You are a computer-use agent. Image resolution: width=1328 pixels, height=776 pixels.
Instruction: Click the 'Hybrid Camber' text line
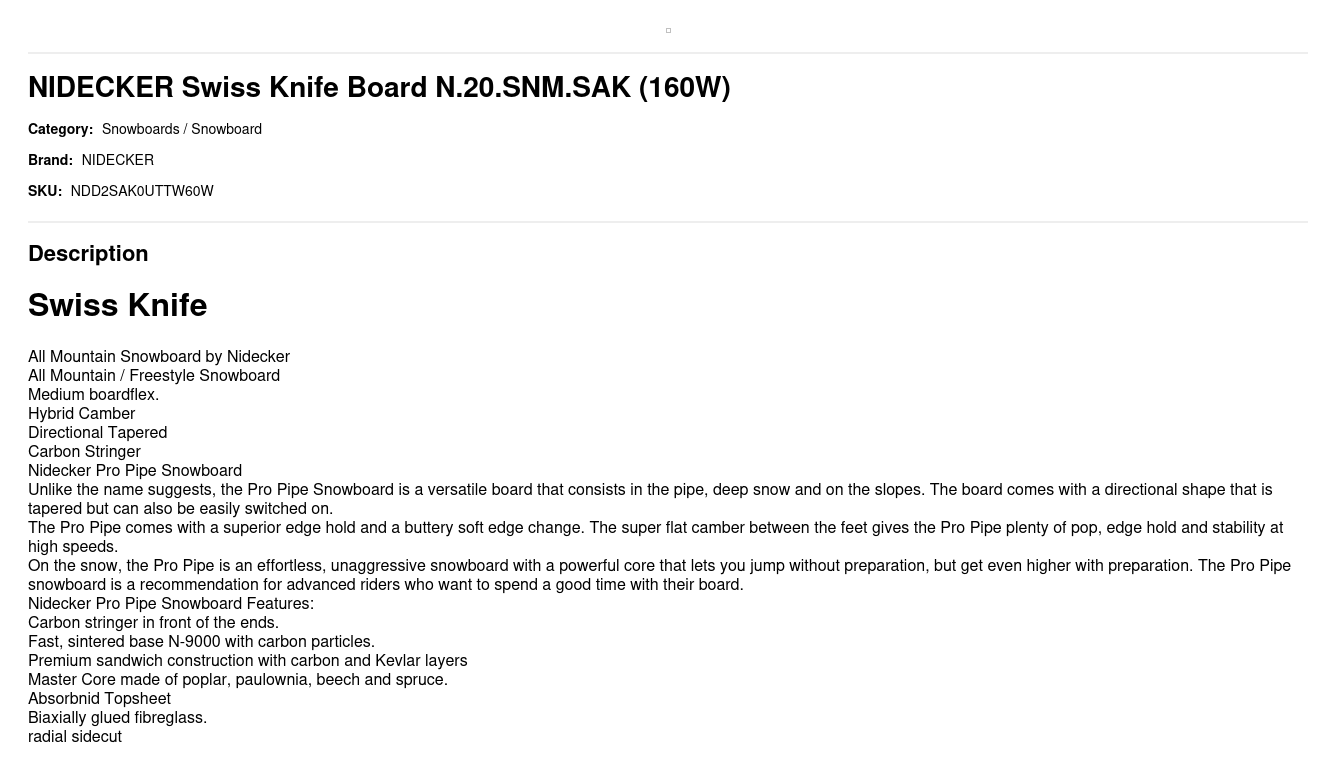[x=81, y=414]
